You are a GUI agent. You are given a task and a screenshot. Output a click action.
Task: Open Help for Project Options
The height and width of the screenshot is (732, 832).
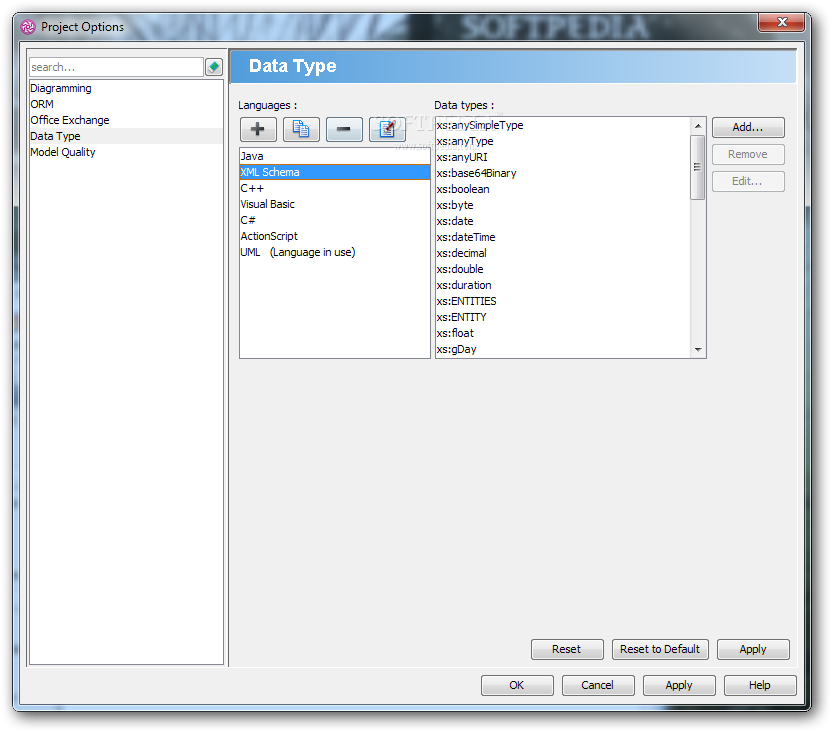pyautogui.click(x=760, y=685)
